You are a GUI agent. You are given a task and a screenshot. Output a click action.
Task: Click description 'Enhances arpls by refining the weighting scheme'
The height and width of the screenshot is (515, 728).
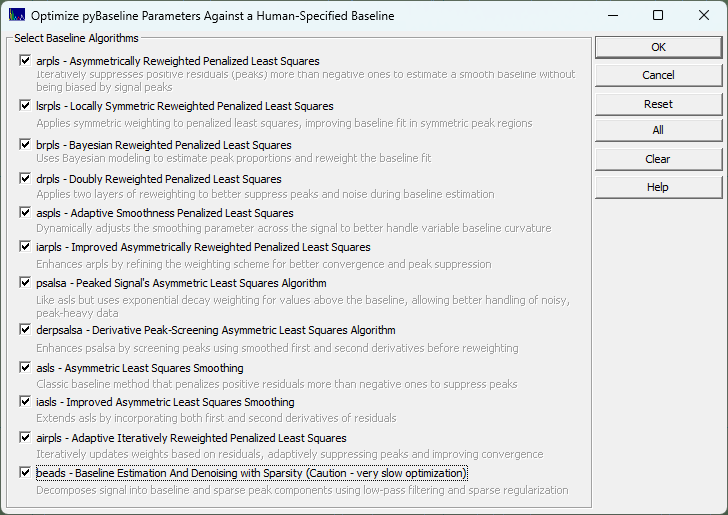click(264, 264)
